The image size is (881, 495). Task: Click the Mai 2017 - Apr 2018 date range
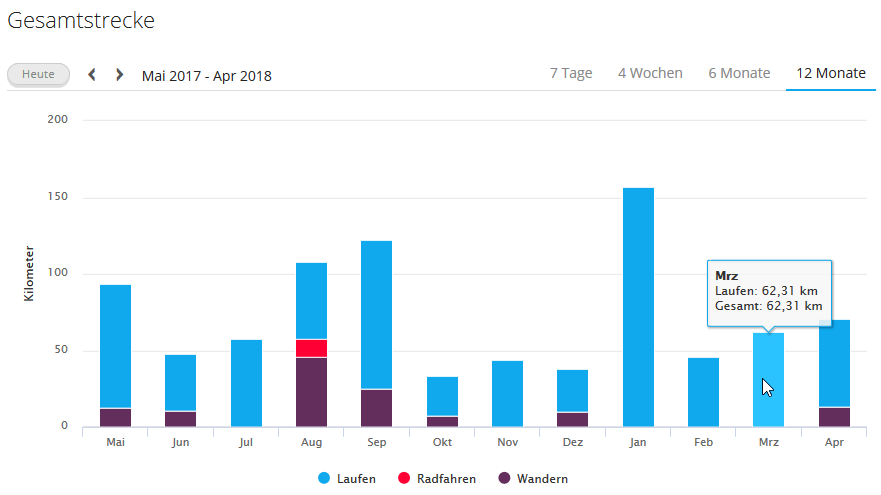tap(206, 76)
